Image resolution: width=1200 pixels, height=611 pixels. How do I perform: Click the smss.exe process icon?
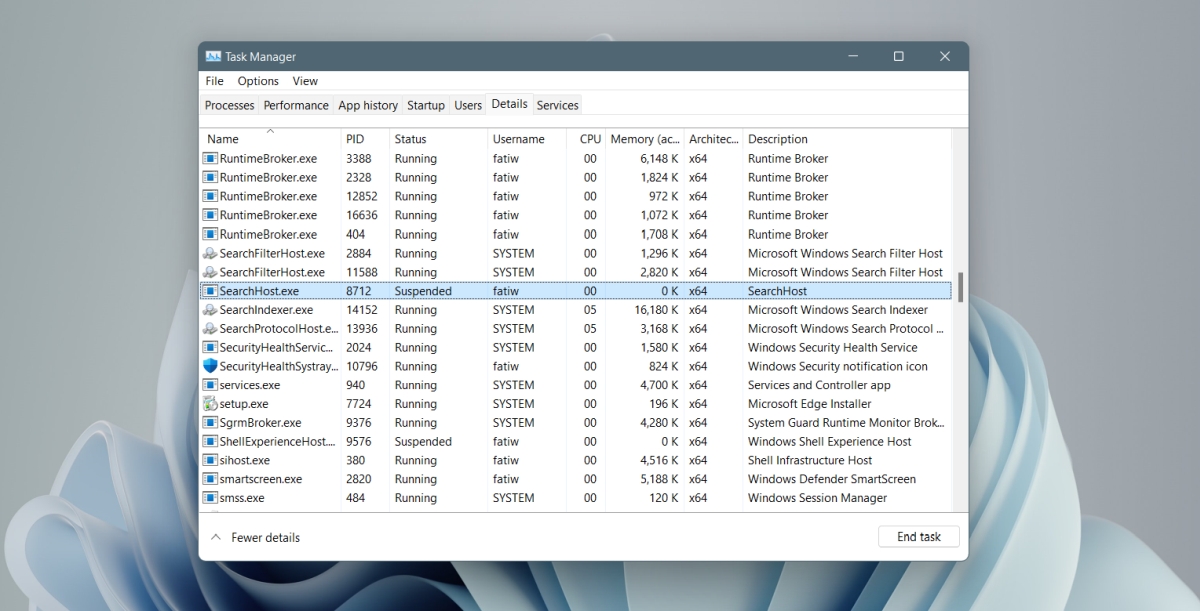pyautogui.click(x=210, y=498)
